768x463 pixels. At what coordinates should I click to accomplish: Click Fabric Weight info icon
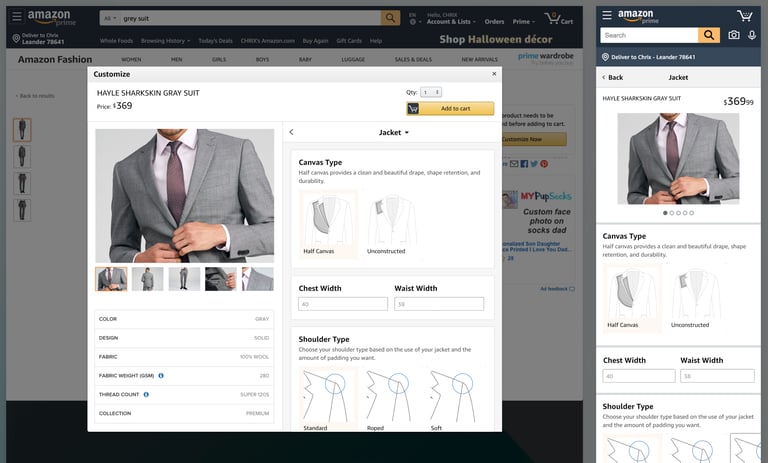[161, 376]
